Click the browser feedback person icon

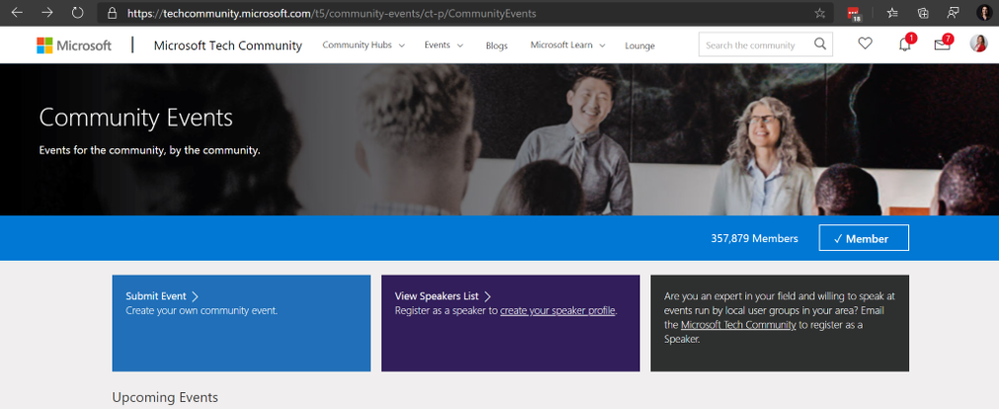point(953,13)
